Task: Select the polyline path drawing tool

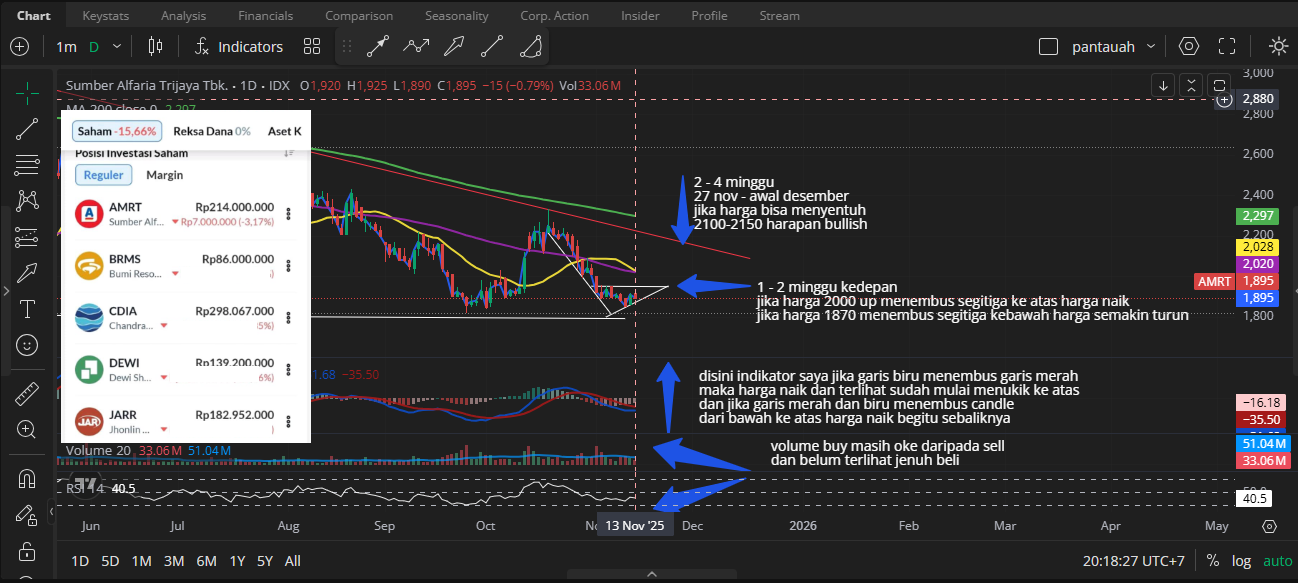Action: [x=416, y=46]
